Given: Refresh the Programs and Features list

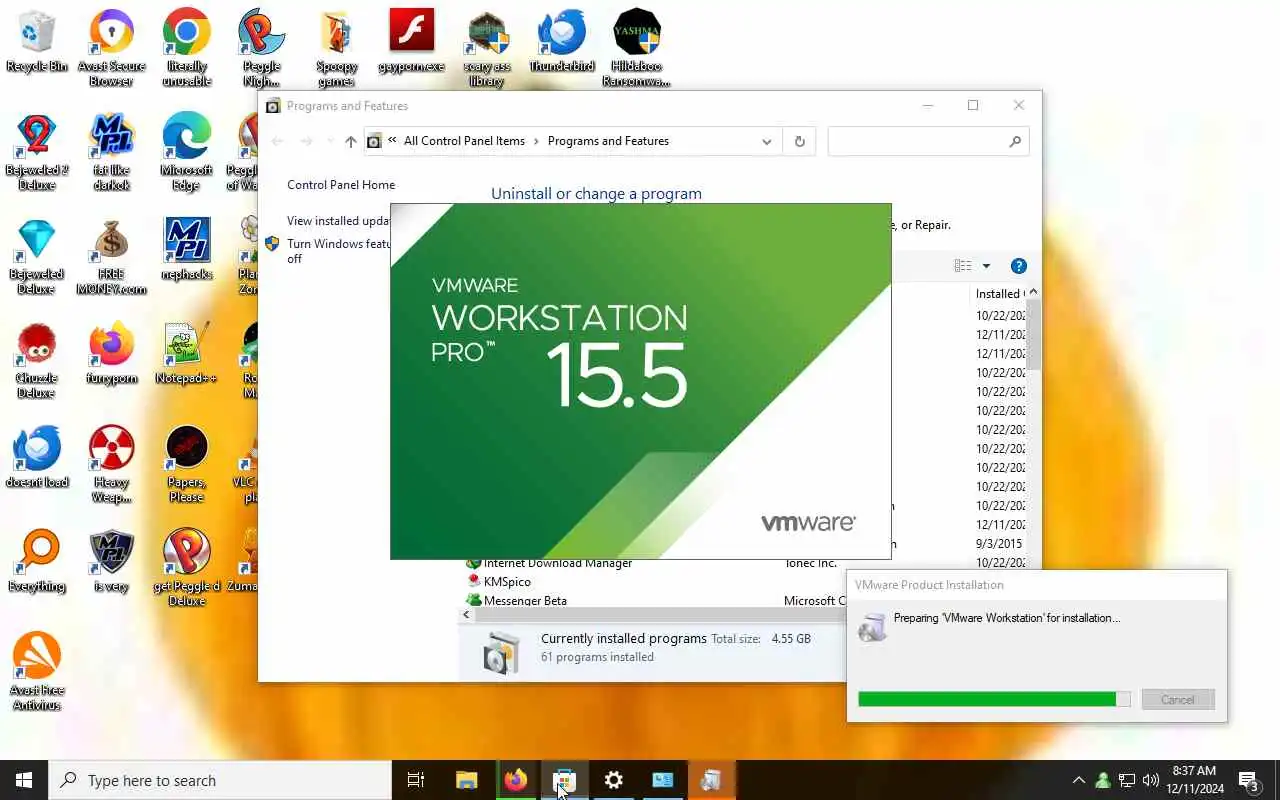Looking at the screenshot, I should coord(799,141).
